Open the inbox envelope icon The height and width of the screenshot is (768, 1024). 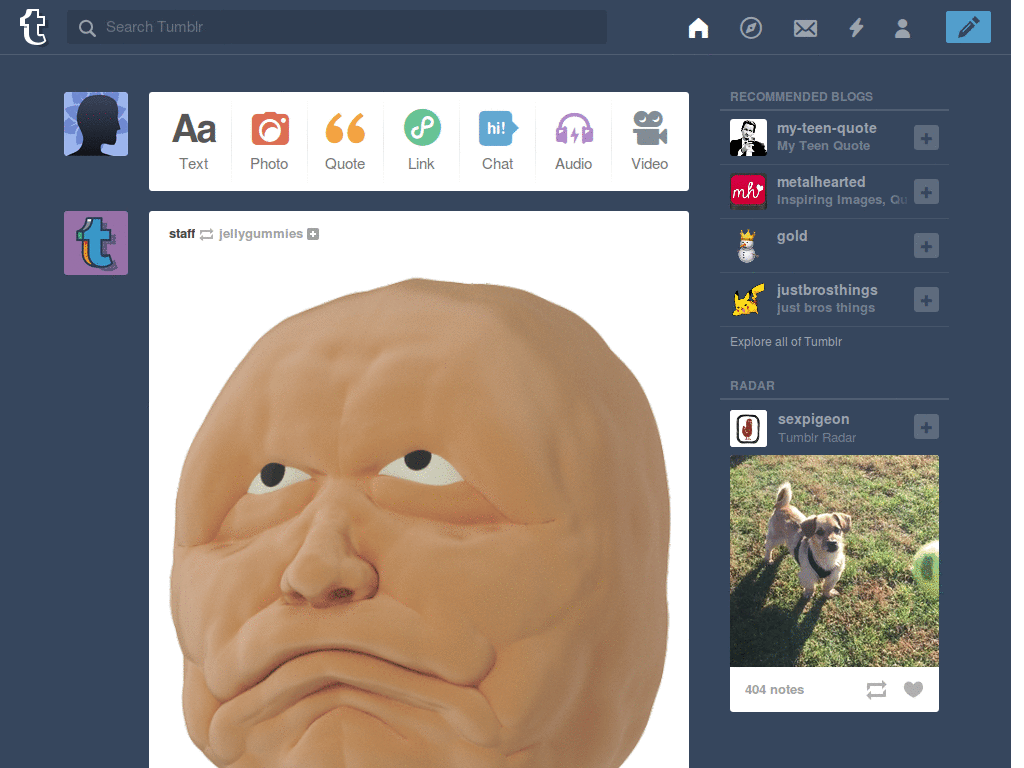click(805, 28)
